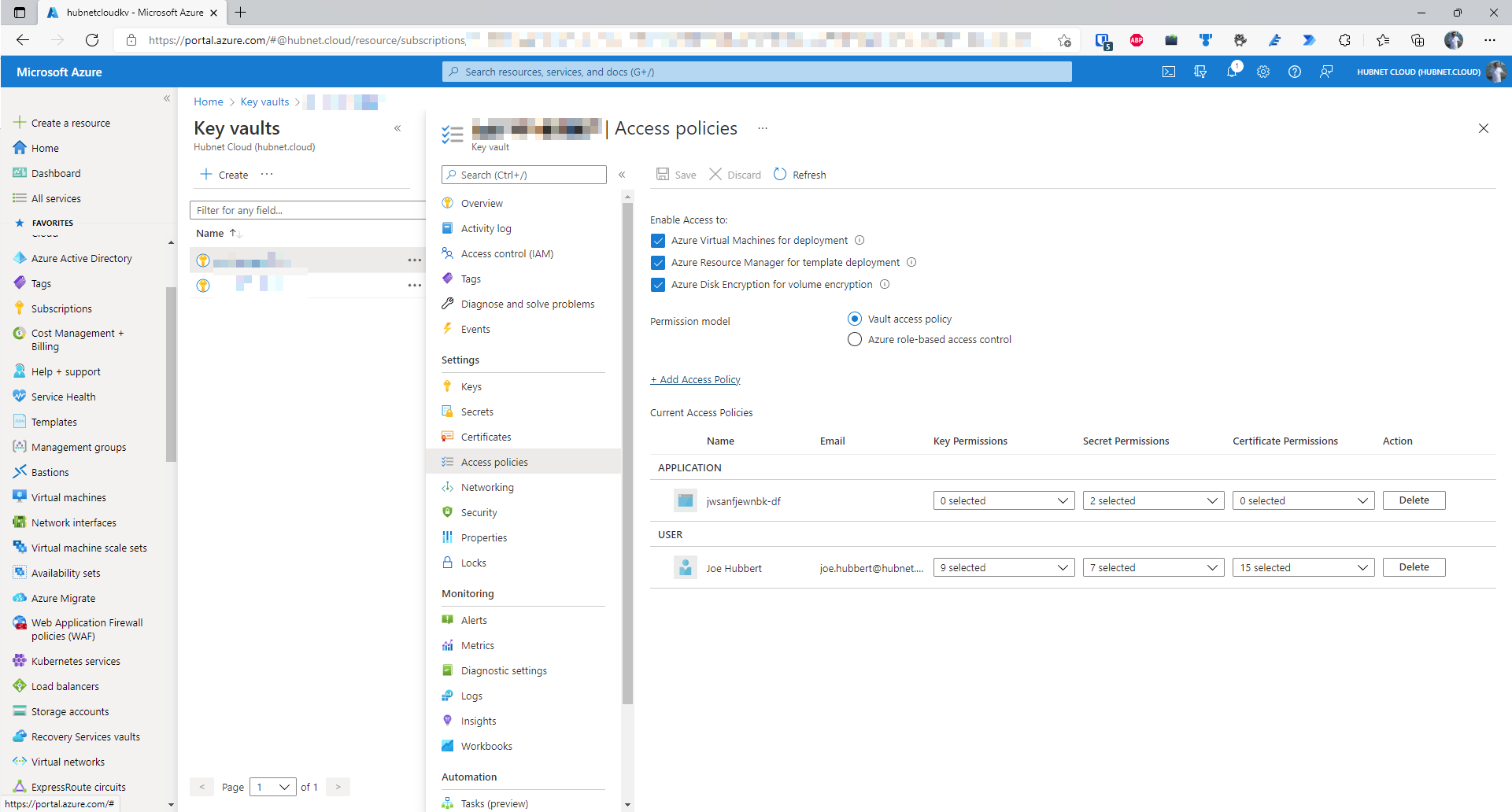
Task: Open the Page number dropdown
Action: [x=273, y=787]
